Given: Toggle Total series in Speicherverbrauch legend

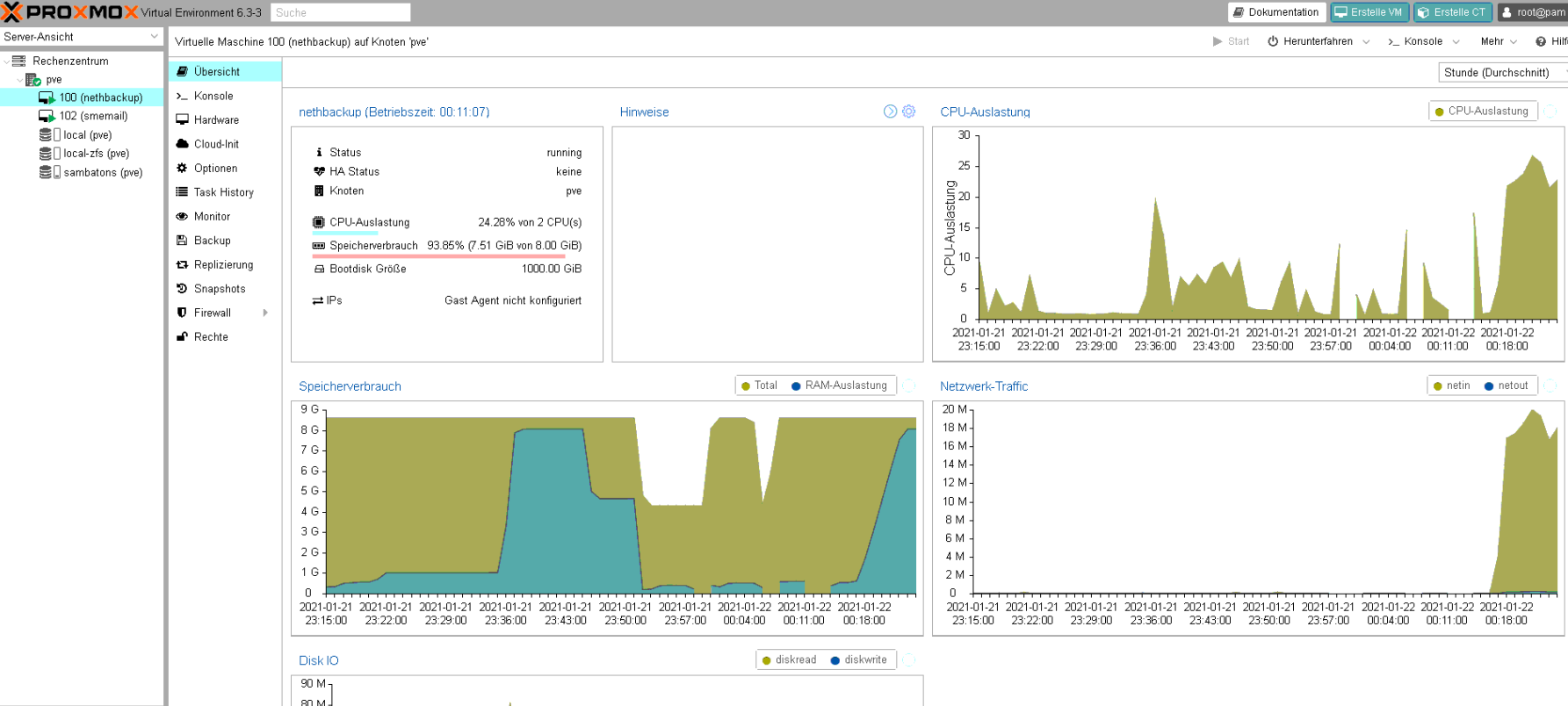Looking at the screenshot, I should (x=760, y=385).
